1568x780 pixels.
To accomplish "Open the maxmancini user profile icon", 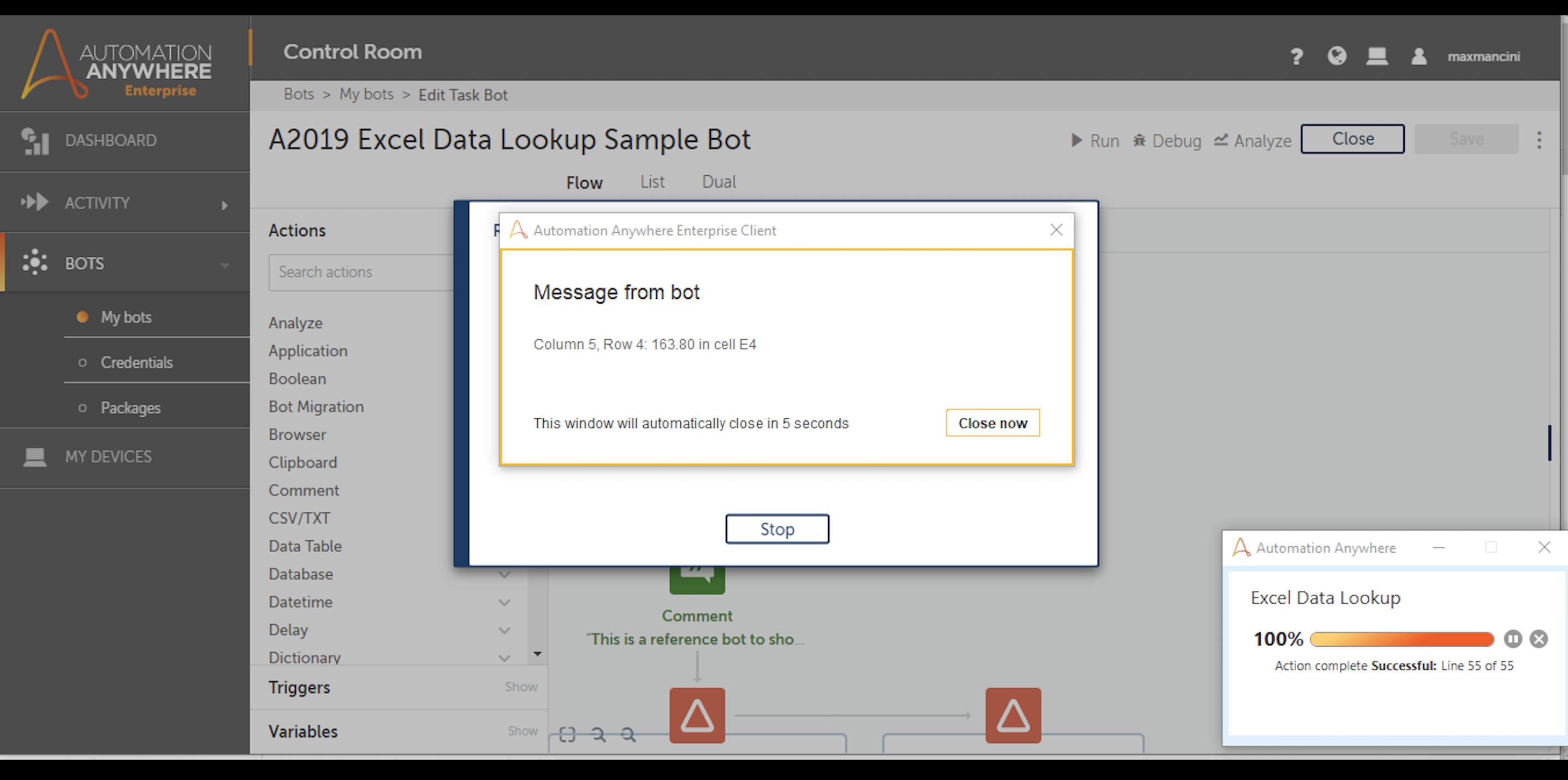I will click(x=1419, y=56).
